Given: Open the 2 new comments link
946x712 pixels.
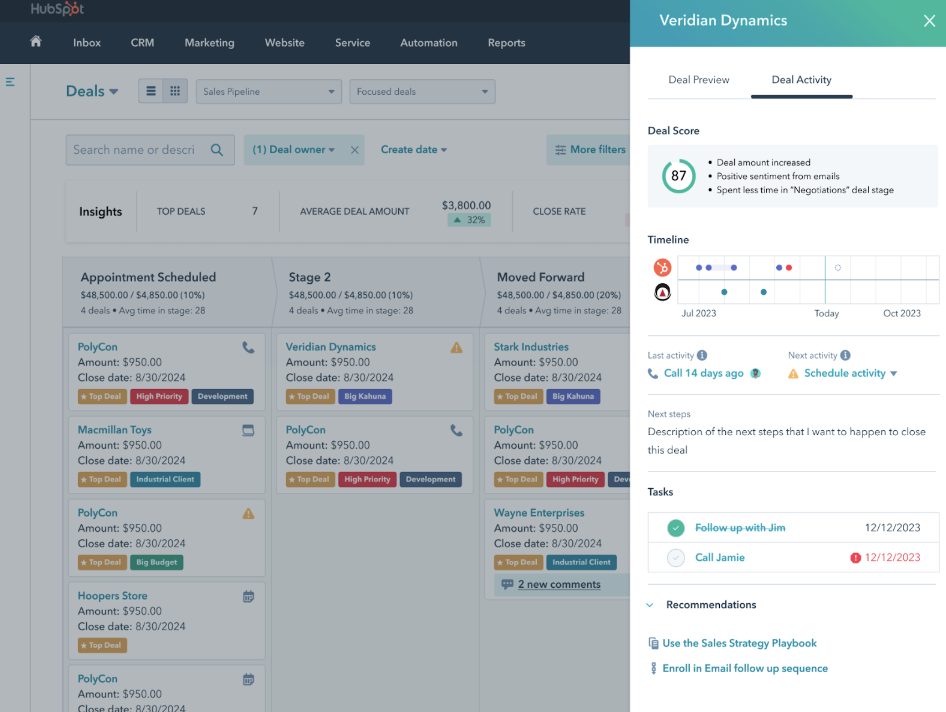Looking at the screenshot, I should coord(559,584).
